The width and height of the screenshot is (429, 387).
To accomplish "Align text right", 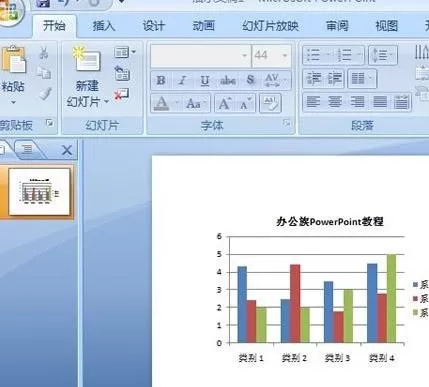I will (x=357, y=102).
